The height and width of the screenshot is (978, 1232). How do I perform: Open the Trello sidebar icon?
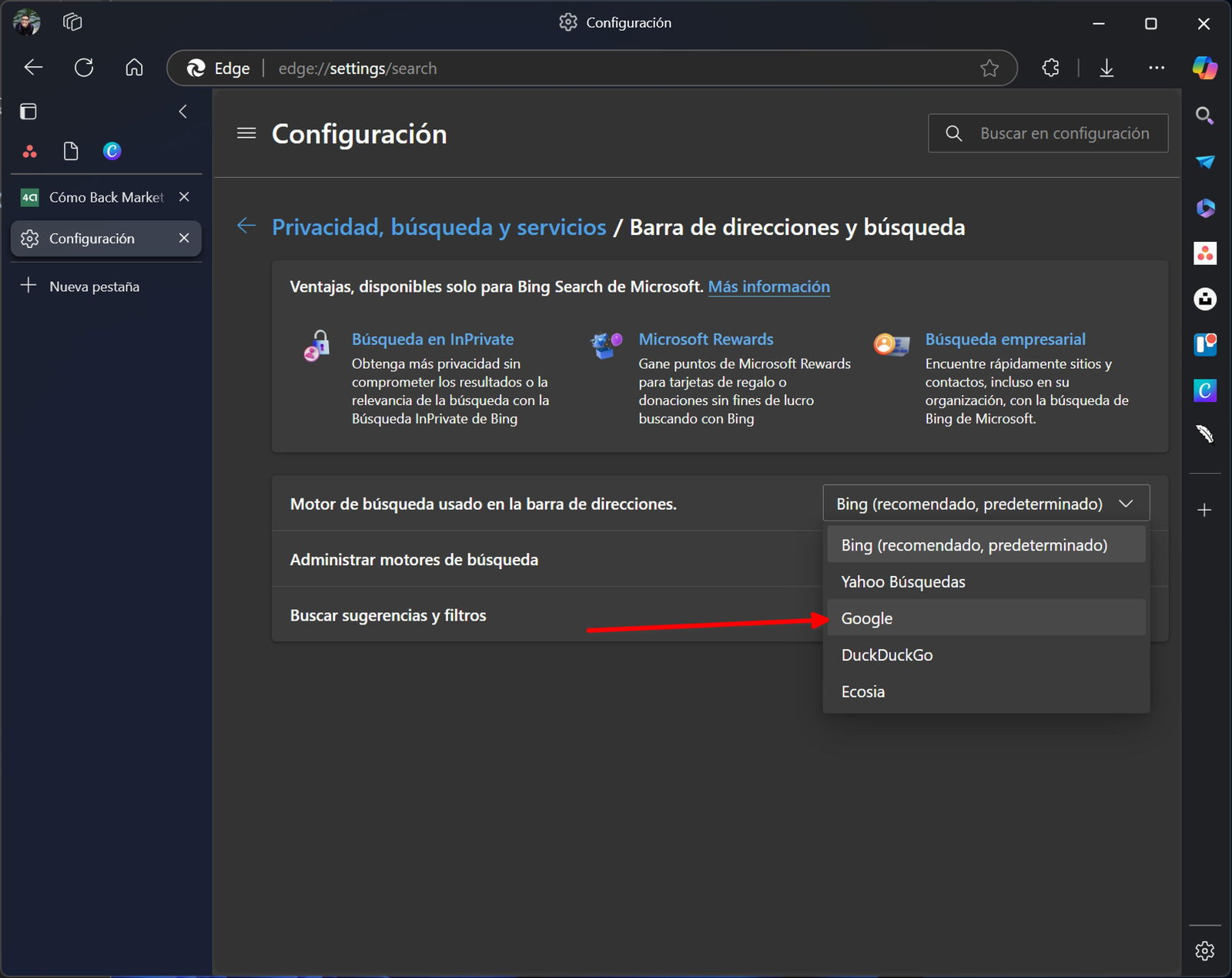(x=1205, y=344)
